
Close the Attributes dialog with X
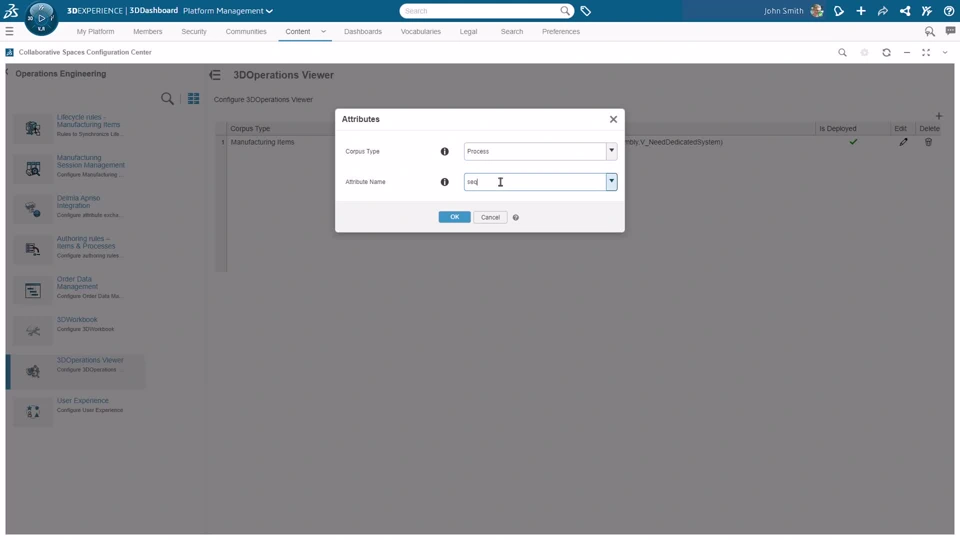pos(613,119)
